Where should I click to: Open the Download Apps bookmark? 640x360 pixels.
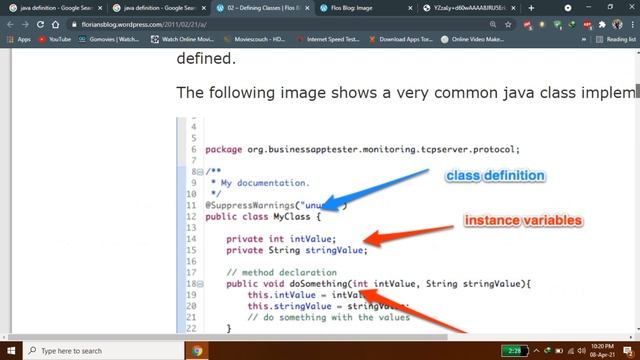click(x=401, y=39)
